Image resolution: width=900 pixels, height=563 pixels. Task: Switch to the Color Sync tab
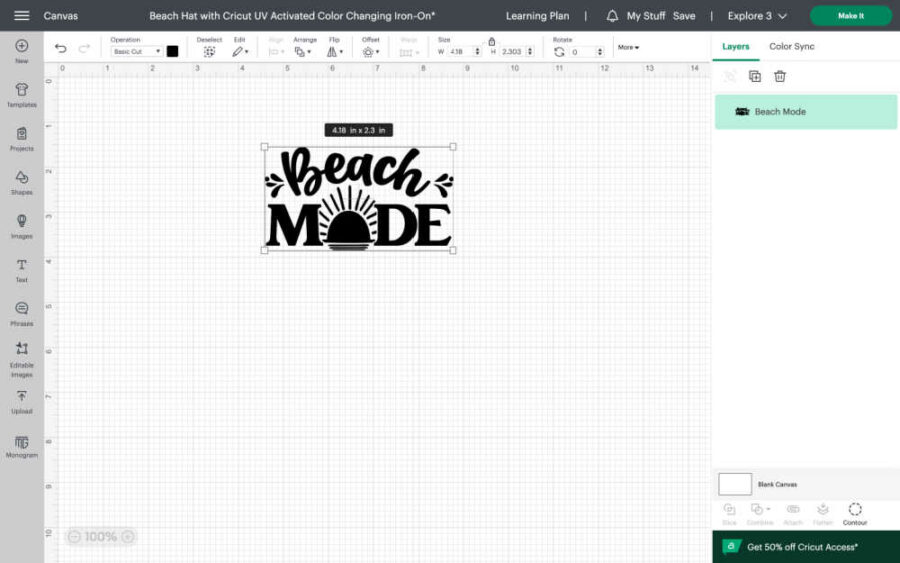(x=791, y=46)
